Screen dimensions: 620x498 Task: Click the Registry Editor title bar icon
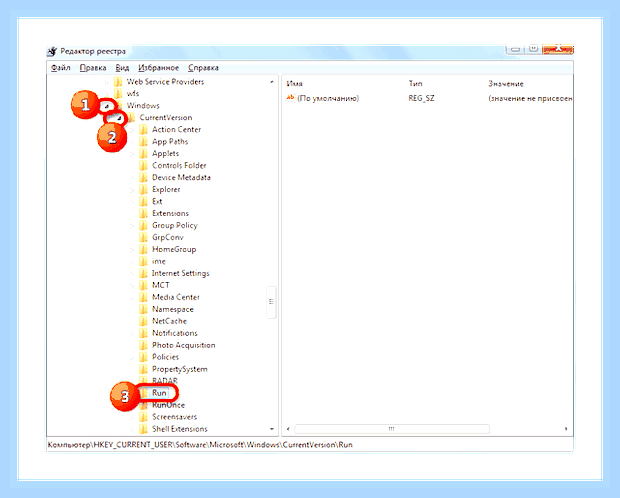(x=52, y=51)
